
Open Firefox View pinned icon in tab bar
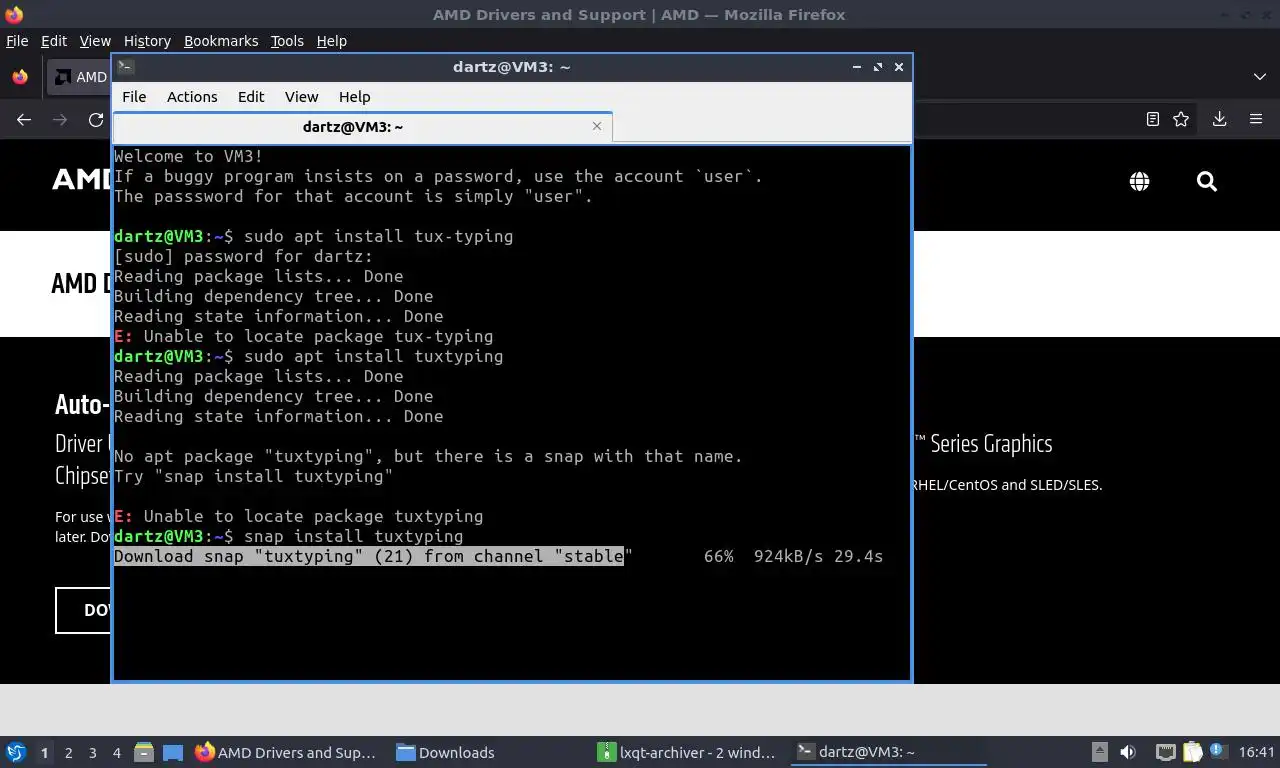click(x=20, y=77)
